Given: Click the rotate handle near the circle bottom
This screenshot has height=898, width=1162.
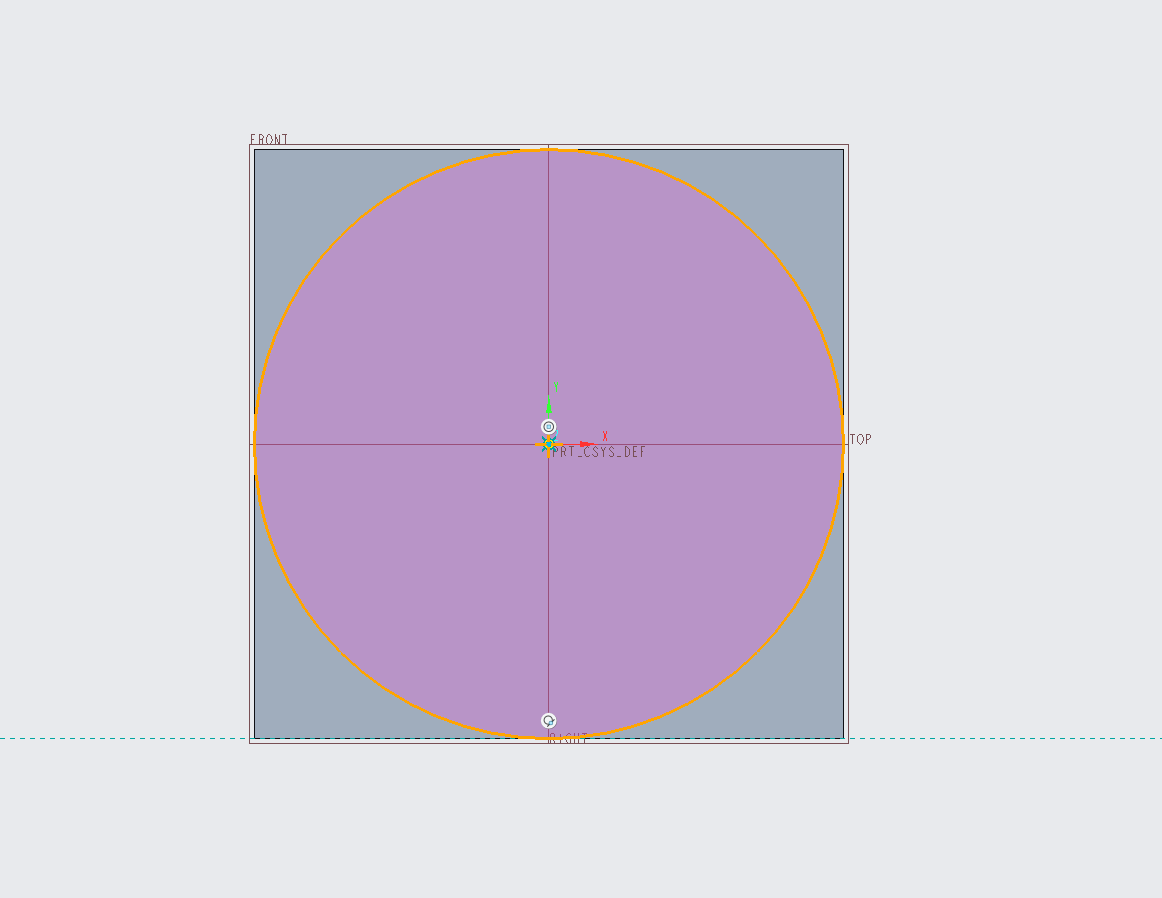Looking at the screenshot, I should click(x=548, y=721).
